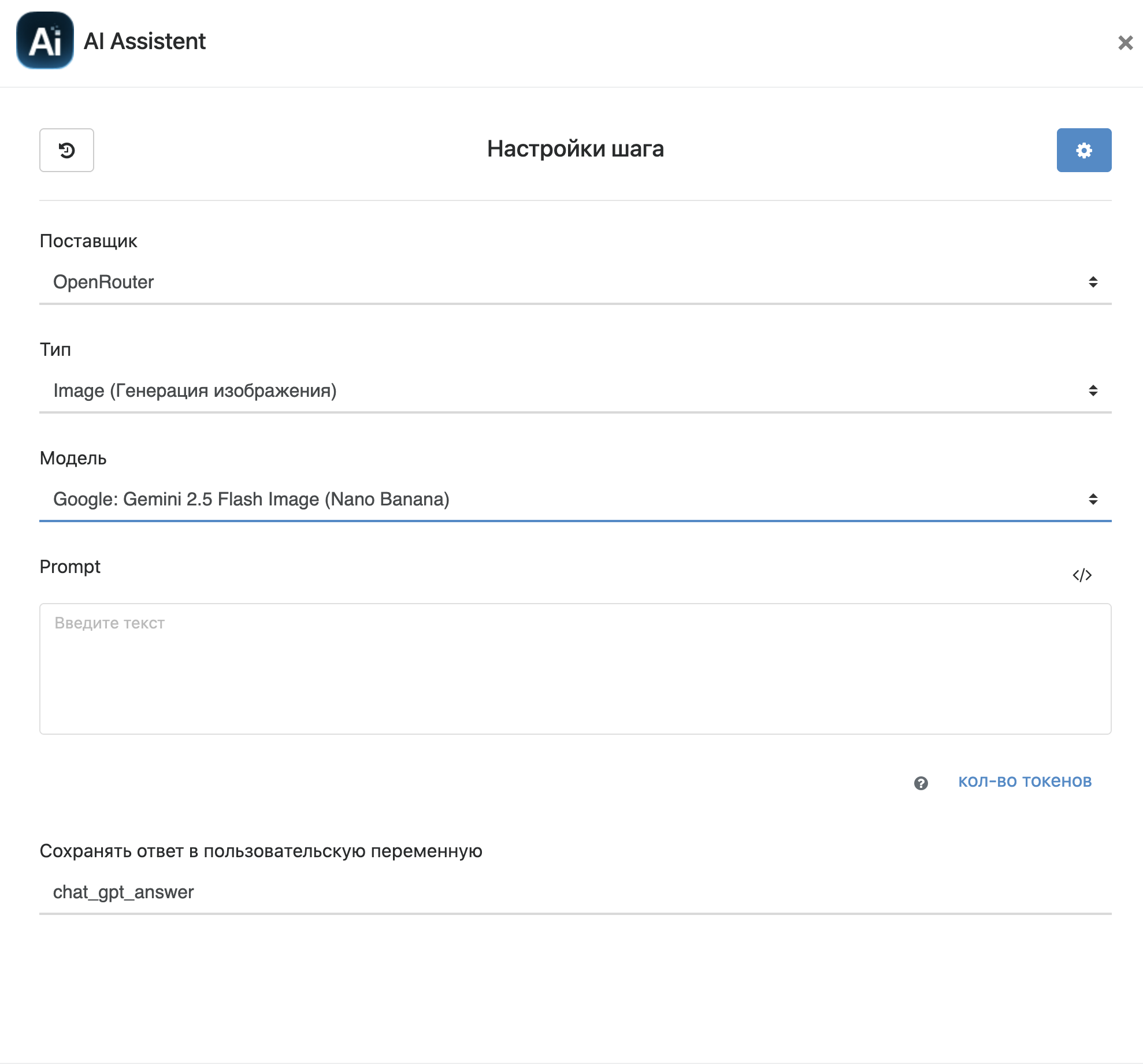Focus the chat_gpt_answer variable field
Viewport: 1143px width, 1064px height.
(575, 892)
